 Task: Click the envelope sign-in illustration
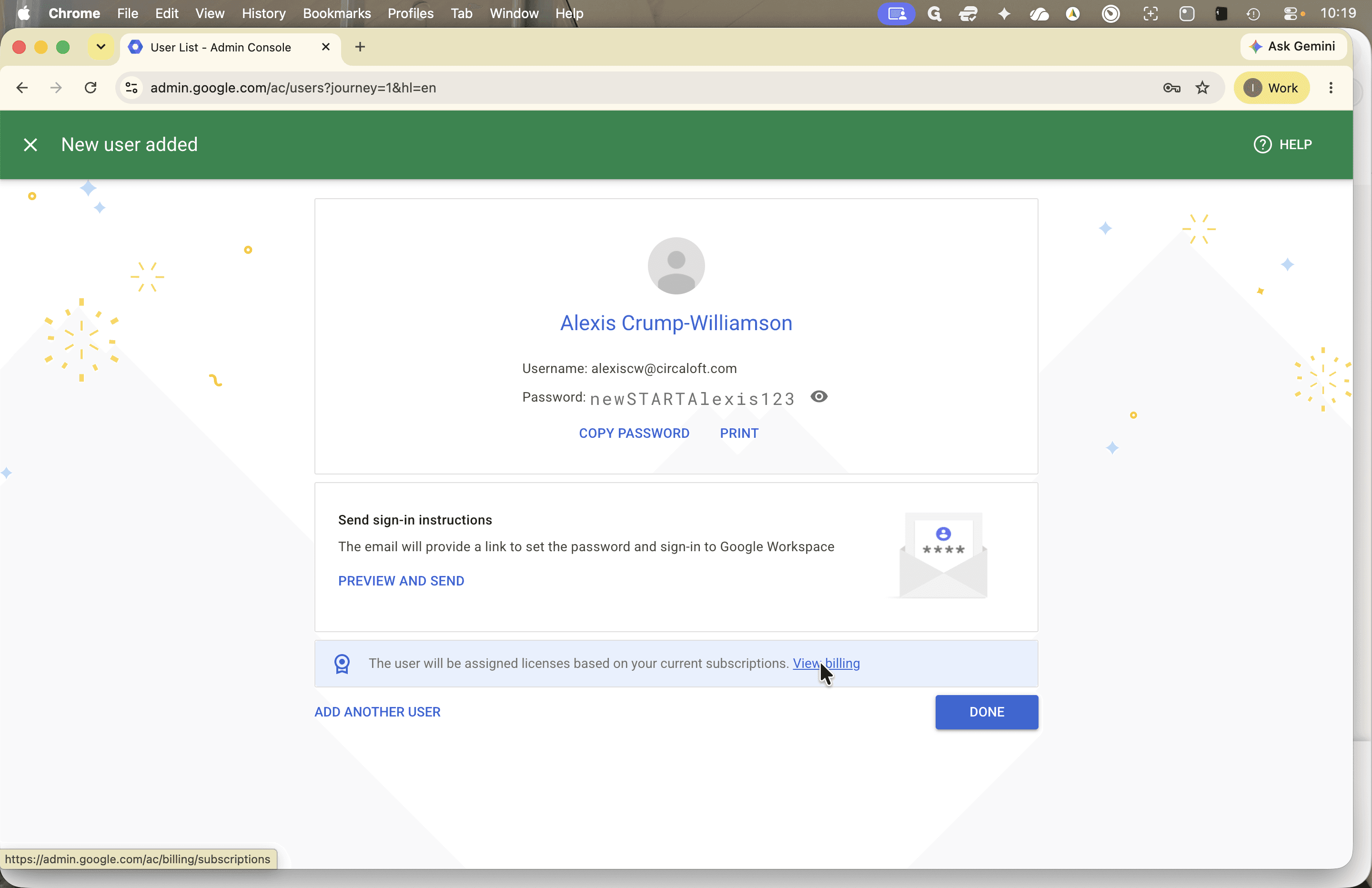[943, 555]
